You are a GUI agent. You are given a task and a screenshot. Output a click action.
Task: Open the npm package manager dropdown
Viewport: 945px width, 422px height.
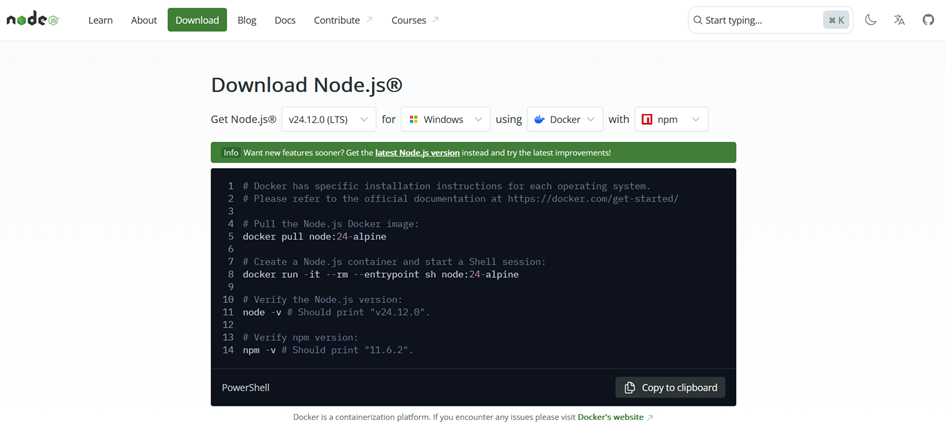click(672, 119)
